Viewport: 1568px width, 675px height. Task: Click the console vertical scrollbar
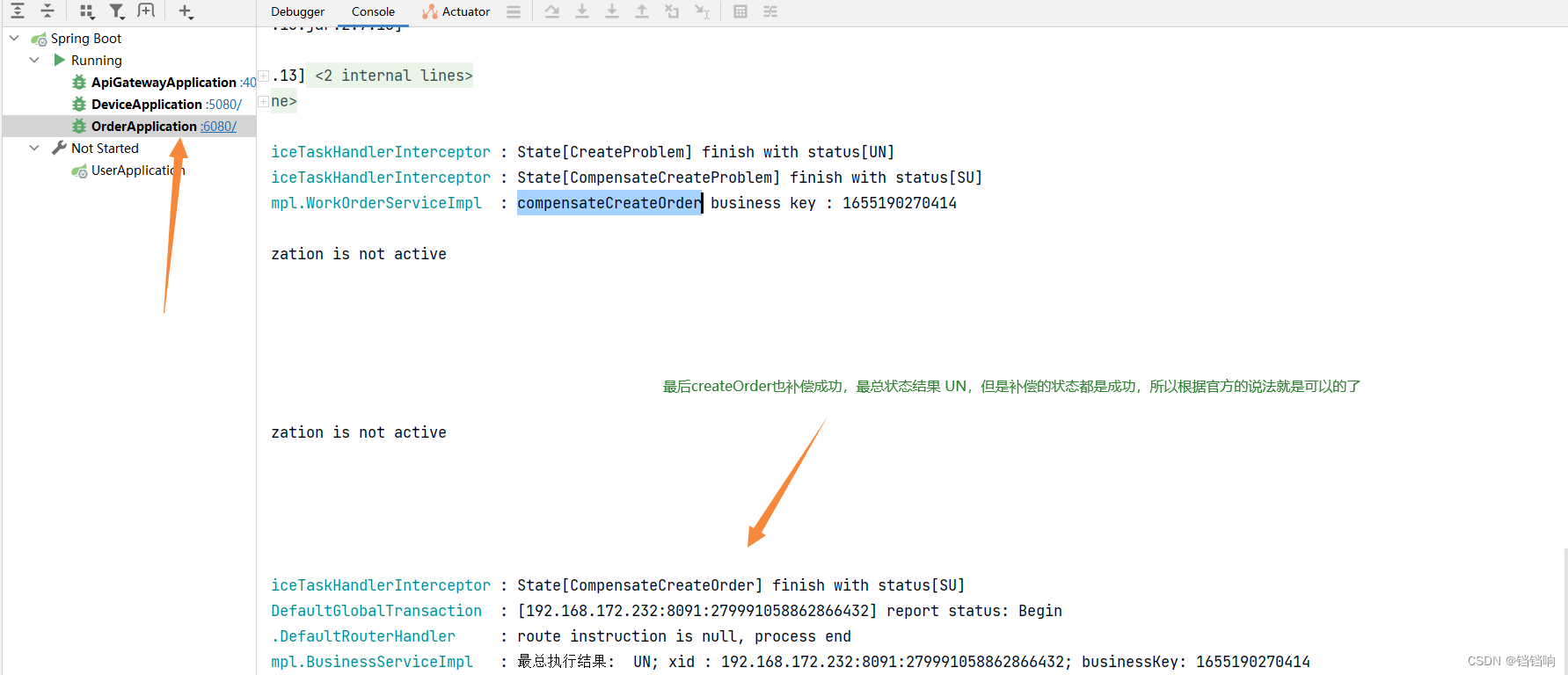[1564, 611]
